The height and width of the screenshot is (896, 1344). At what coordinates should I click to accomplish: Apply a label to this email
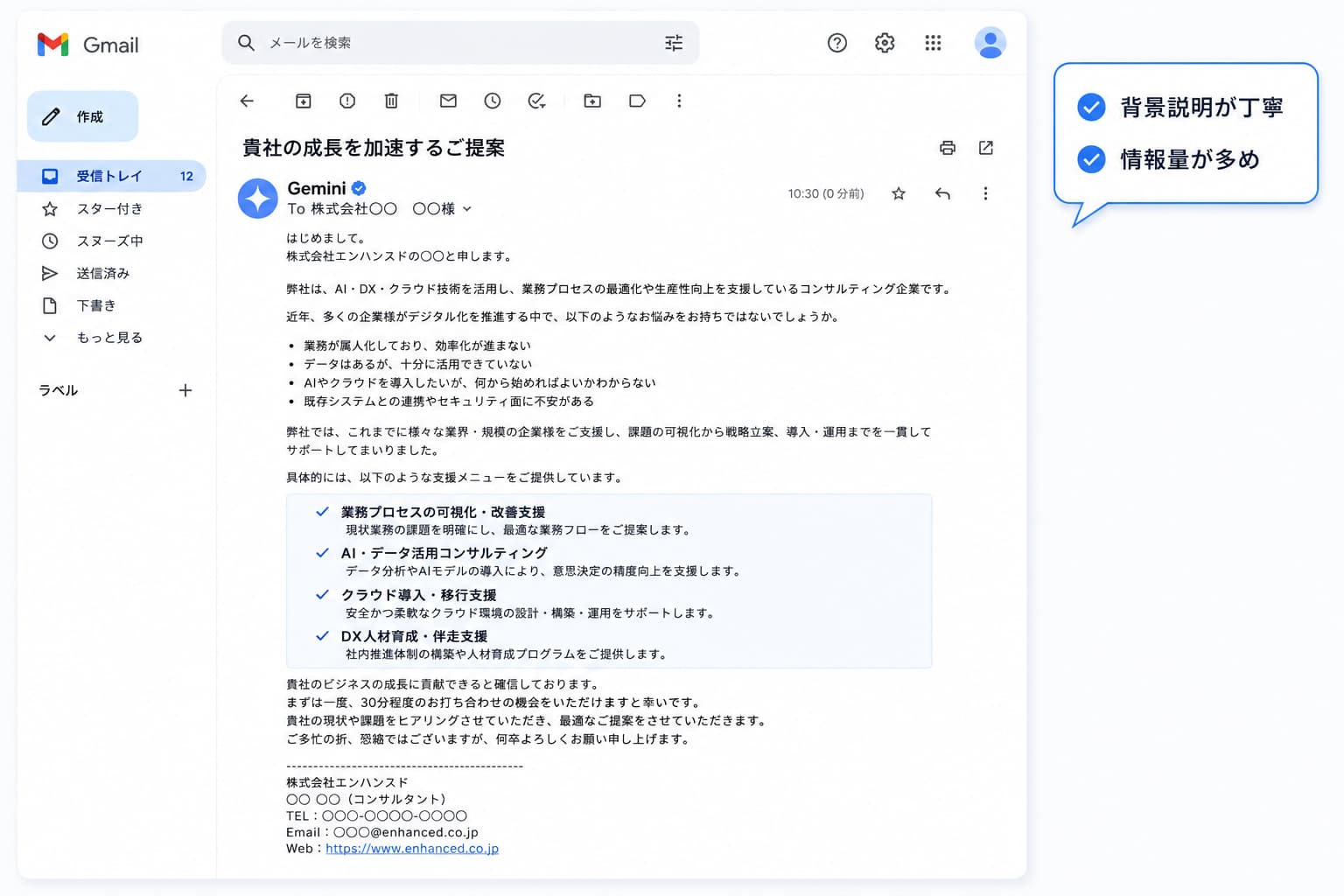tap(637, 101)
